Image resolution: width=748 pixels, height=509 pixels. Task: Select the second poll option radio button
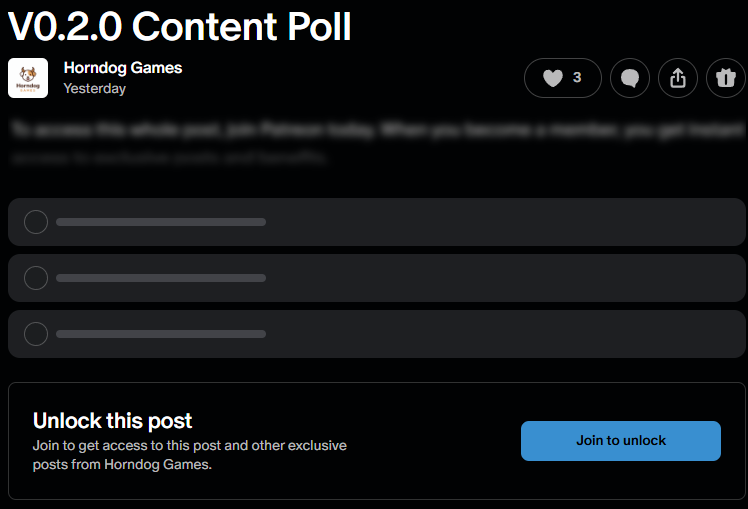36,278
